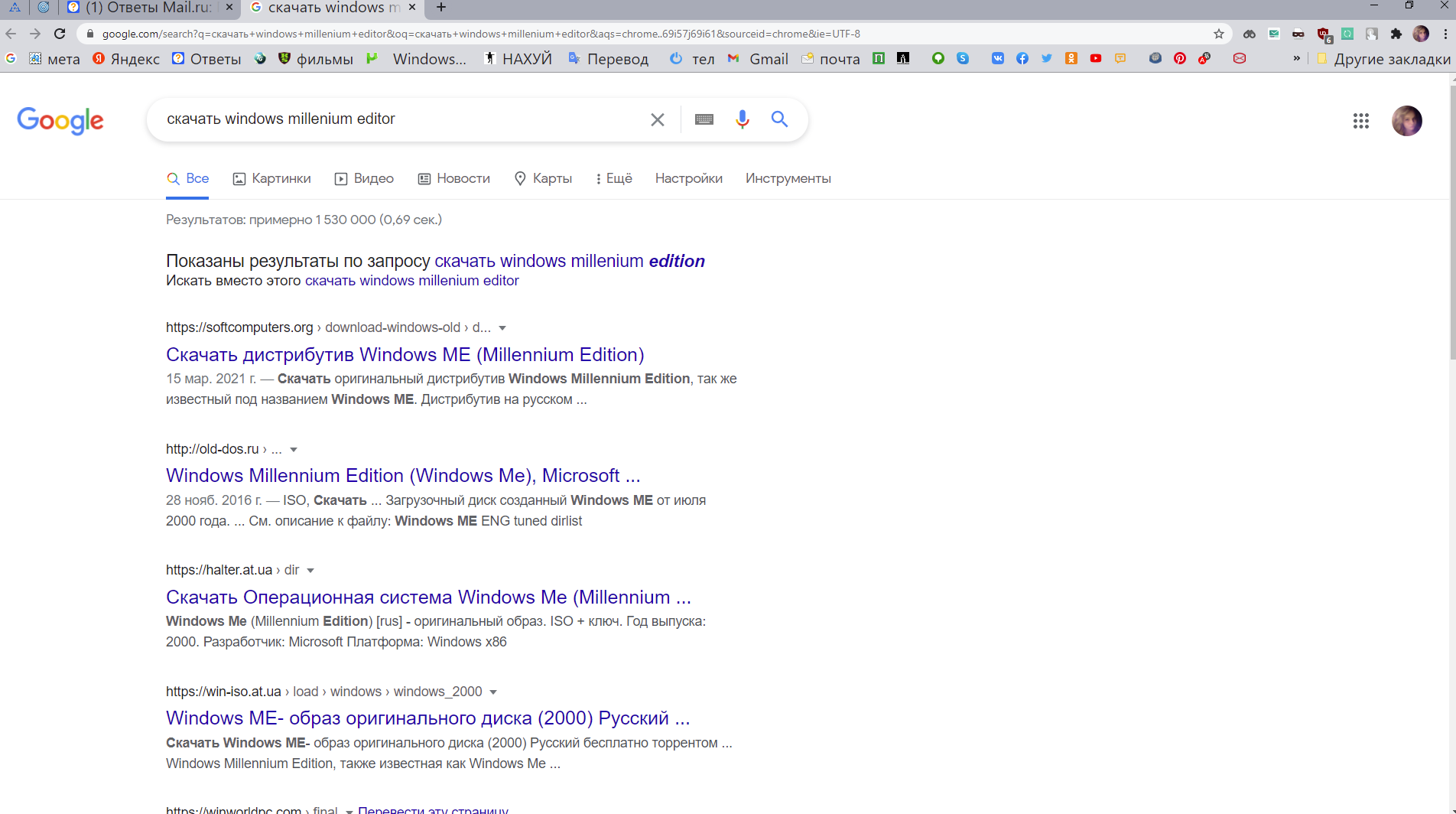The width and height of the screenshot is (1456, 814).
Task: Open the VK bookmark icon
Action: [x=998, y=58]
